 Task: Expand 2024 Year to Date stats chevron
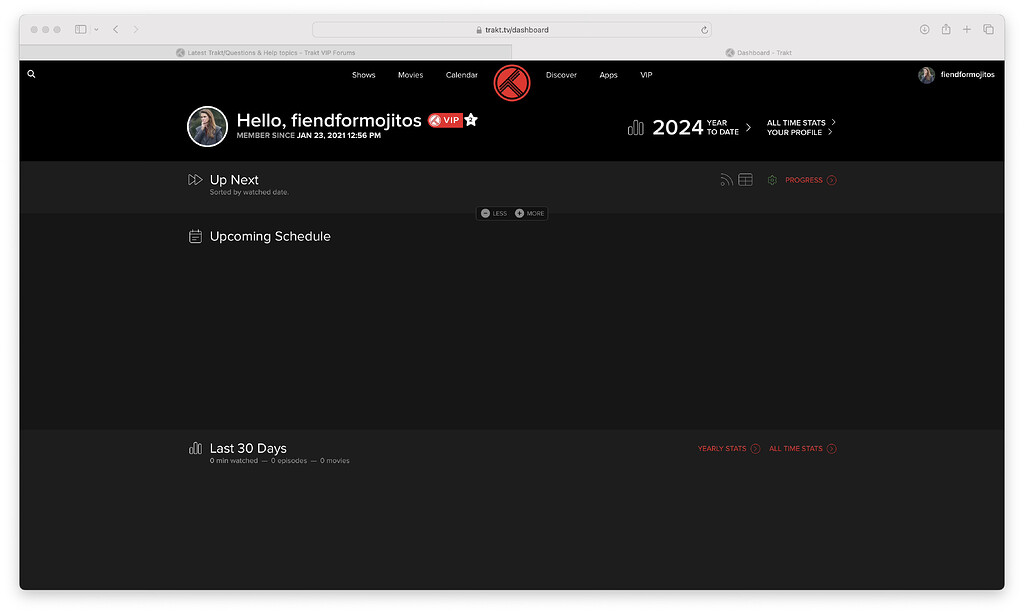coord(748,128)
